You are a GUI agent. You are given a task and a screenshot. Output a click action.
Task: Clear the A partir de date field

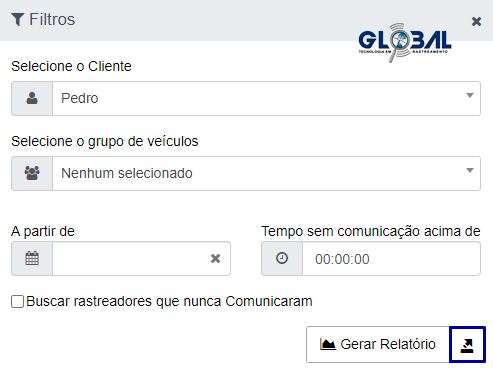coord(216,258)
